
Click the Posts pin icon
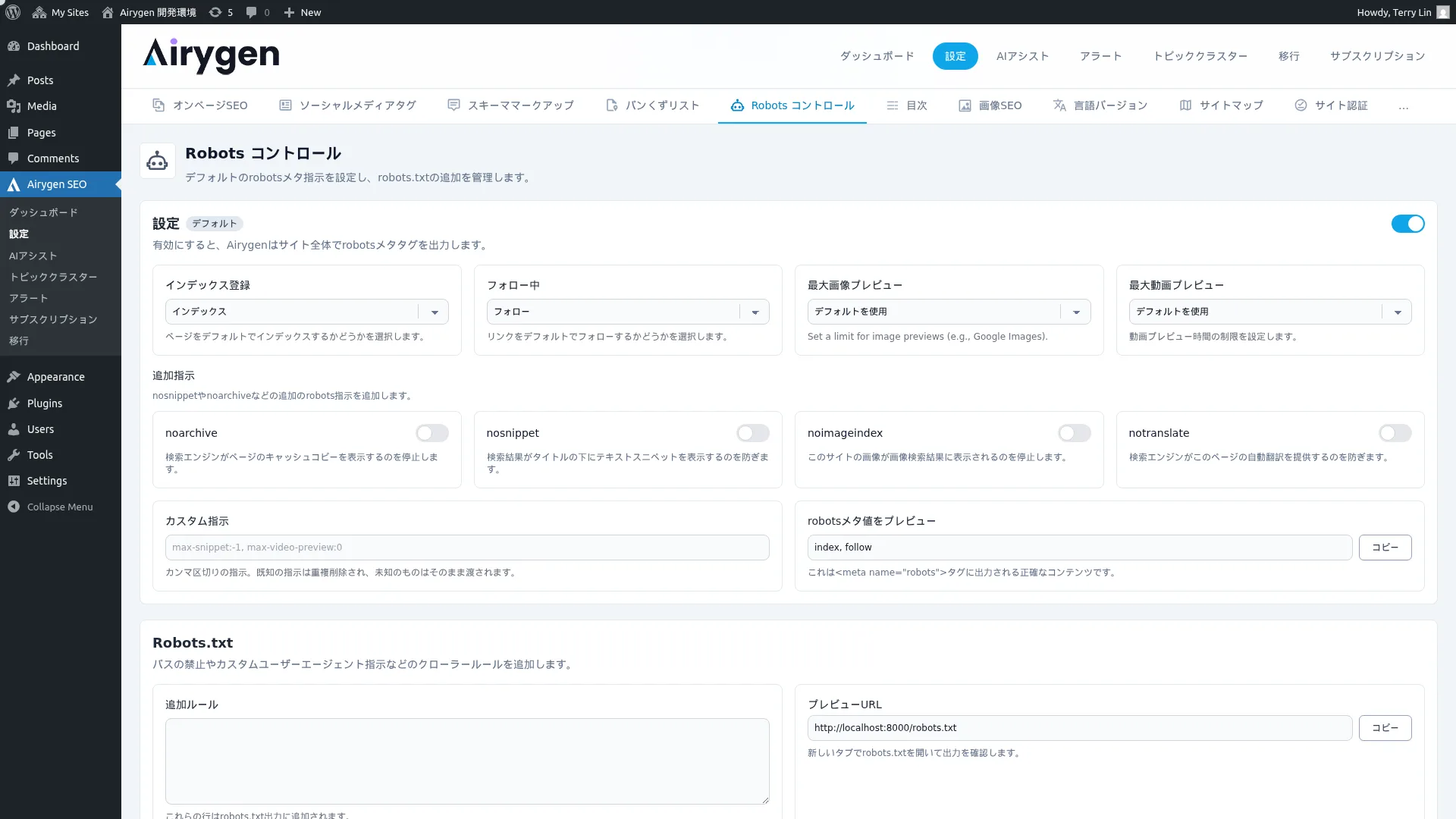pyautogui.click(x=14, y=80)
